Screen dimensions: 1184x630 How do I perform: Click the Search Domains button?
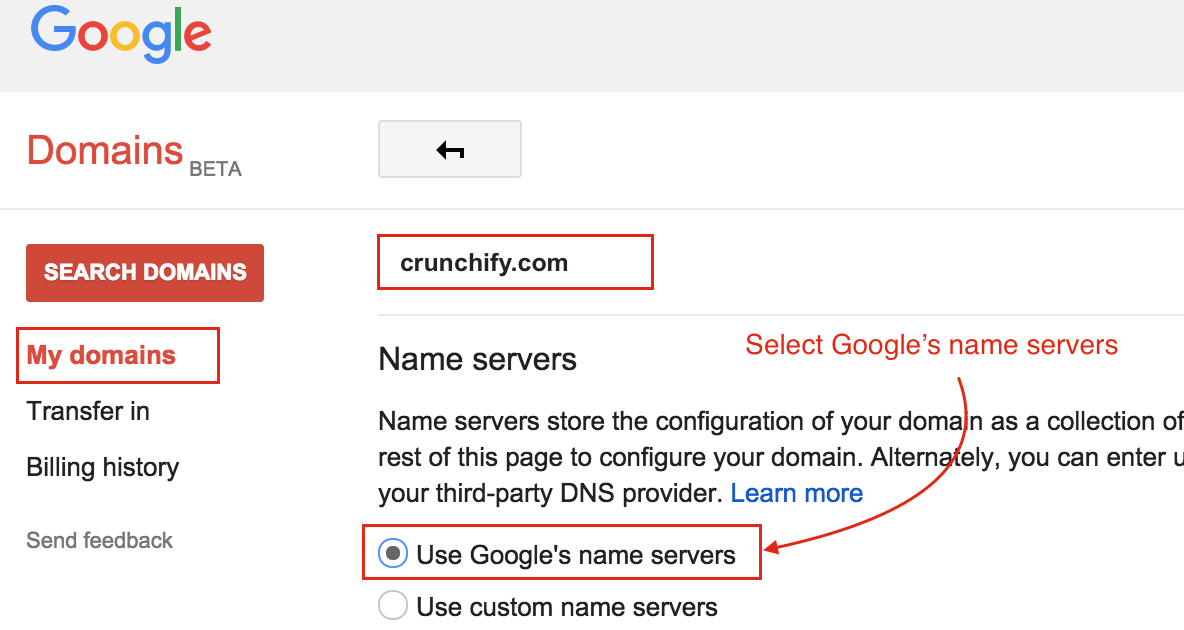tap(145, 273)
